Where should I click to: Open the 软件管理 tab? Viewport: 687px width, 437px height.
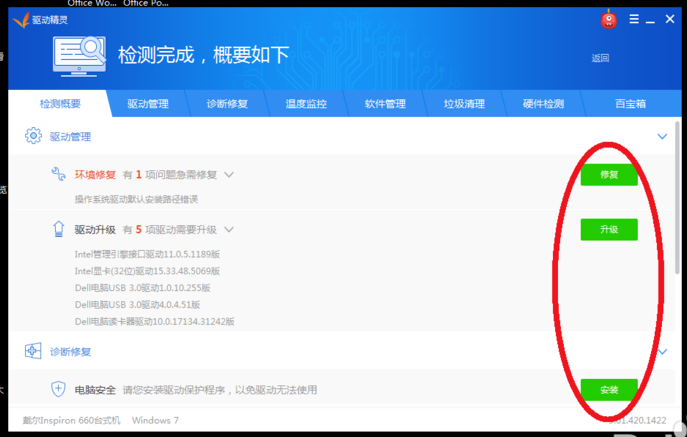pyautogui.click(x=385, y=104)
